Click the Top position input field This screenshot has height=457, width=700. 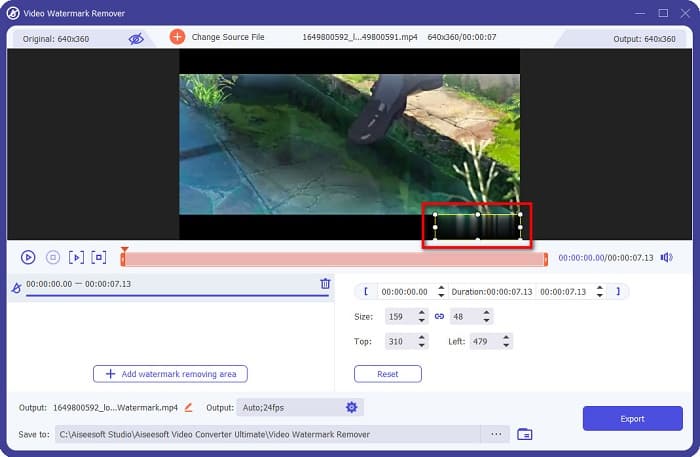click(x=401, y=341)
